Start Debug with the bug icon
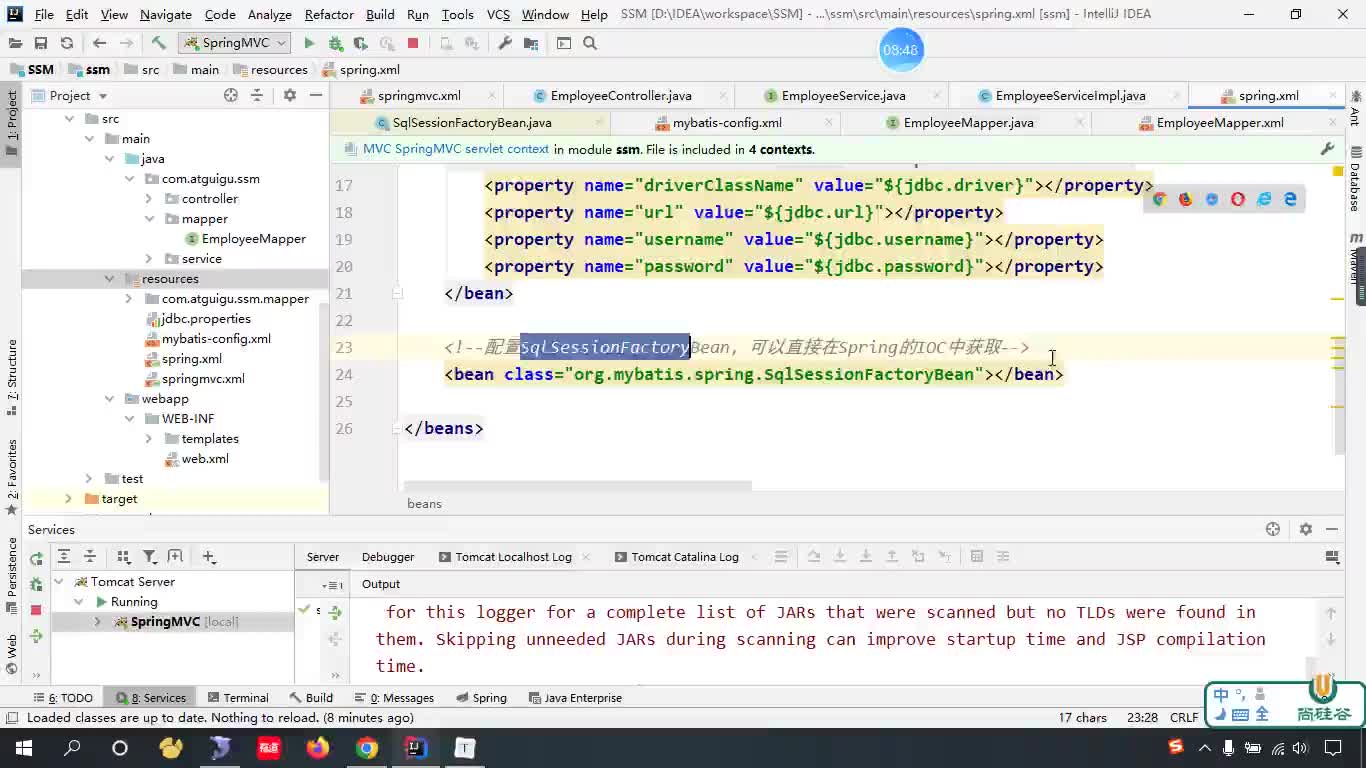The image size is (1366, 768). click(x=335, y=43)
